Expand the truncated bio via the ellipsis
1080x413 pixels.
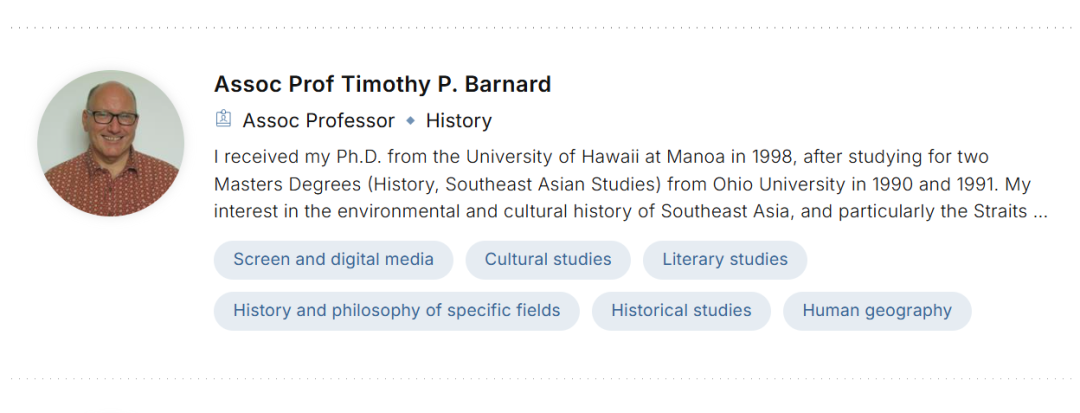coord(1040,212)
